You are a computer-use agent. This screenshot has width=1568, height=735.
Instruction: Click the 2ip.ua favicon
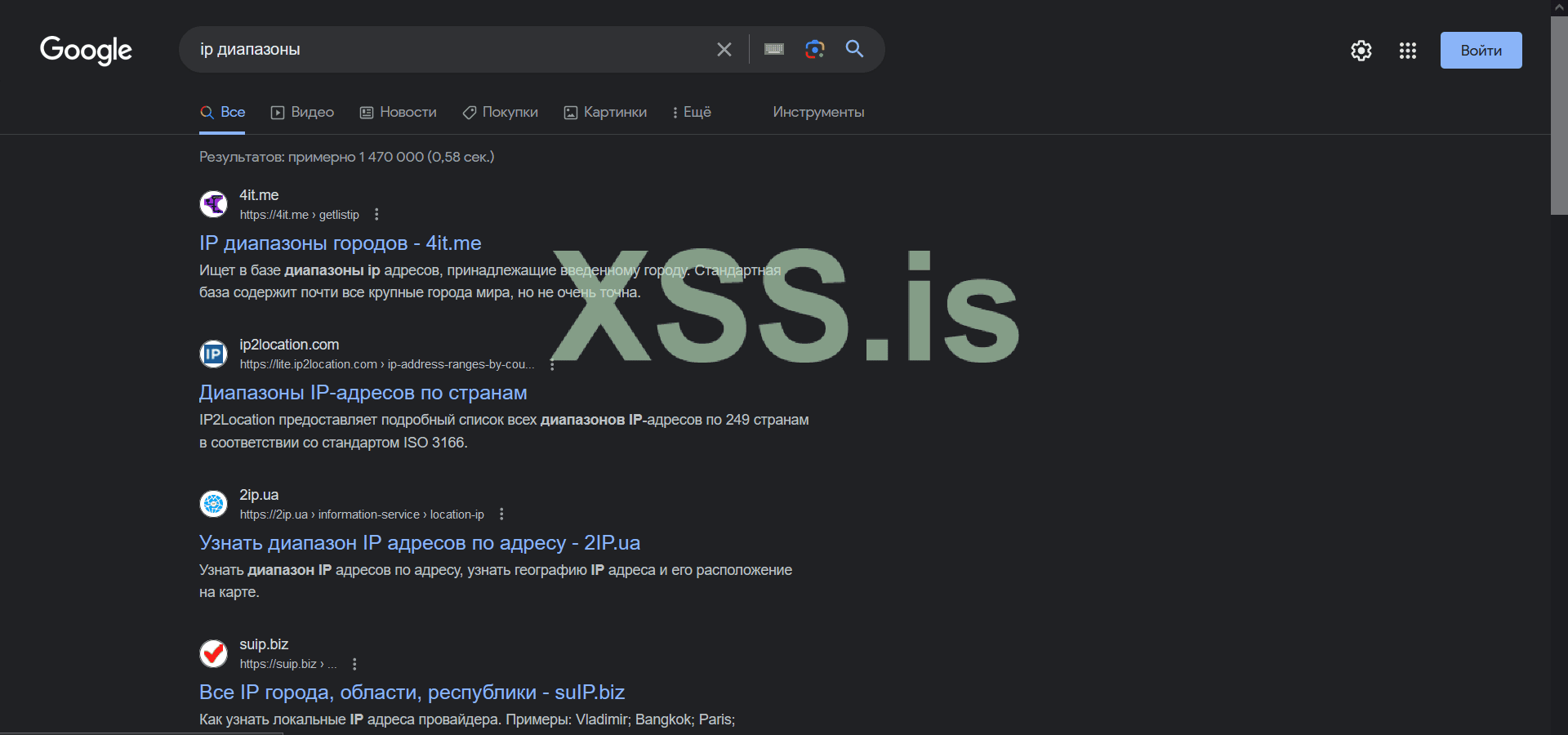coord(214,504)
